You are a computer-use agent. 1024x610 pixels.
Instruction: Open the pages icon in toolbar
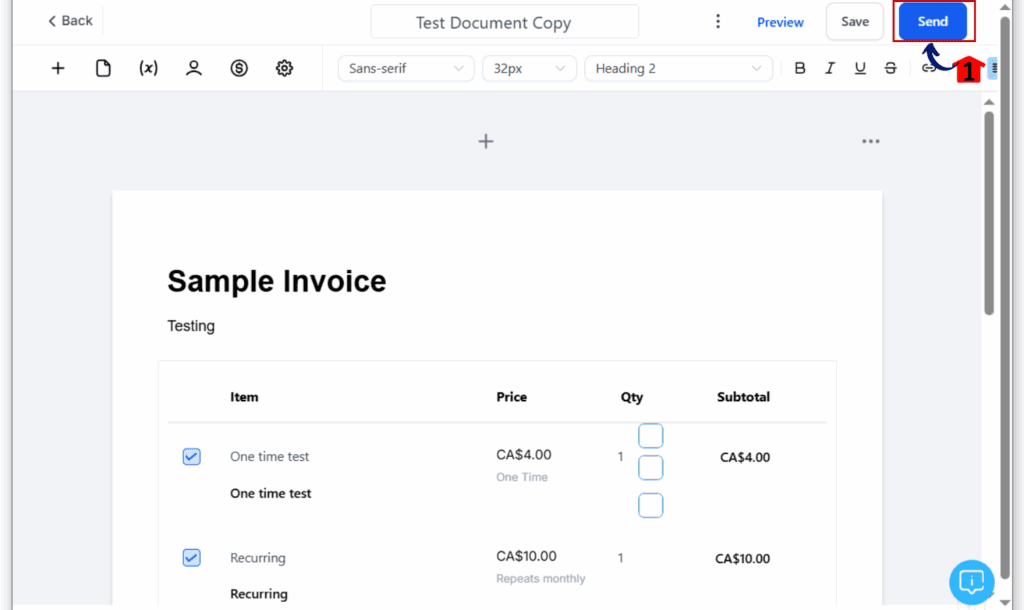pyautogui.click(x=103, y=68)
